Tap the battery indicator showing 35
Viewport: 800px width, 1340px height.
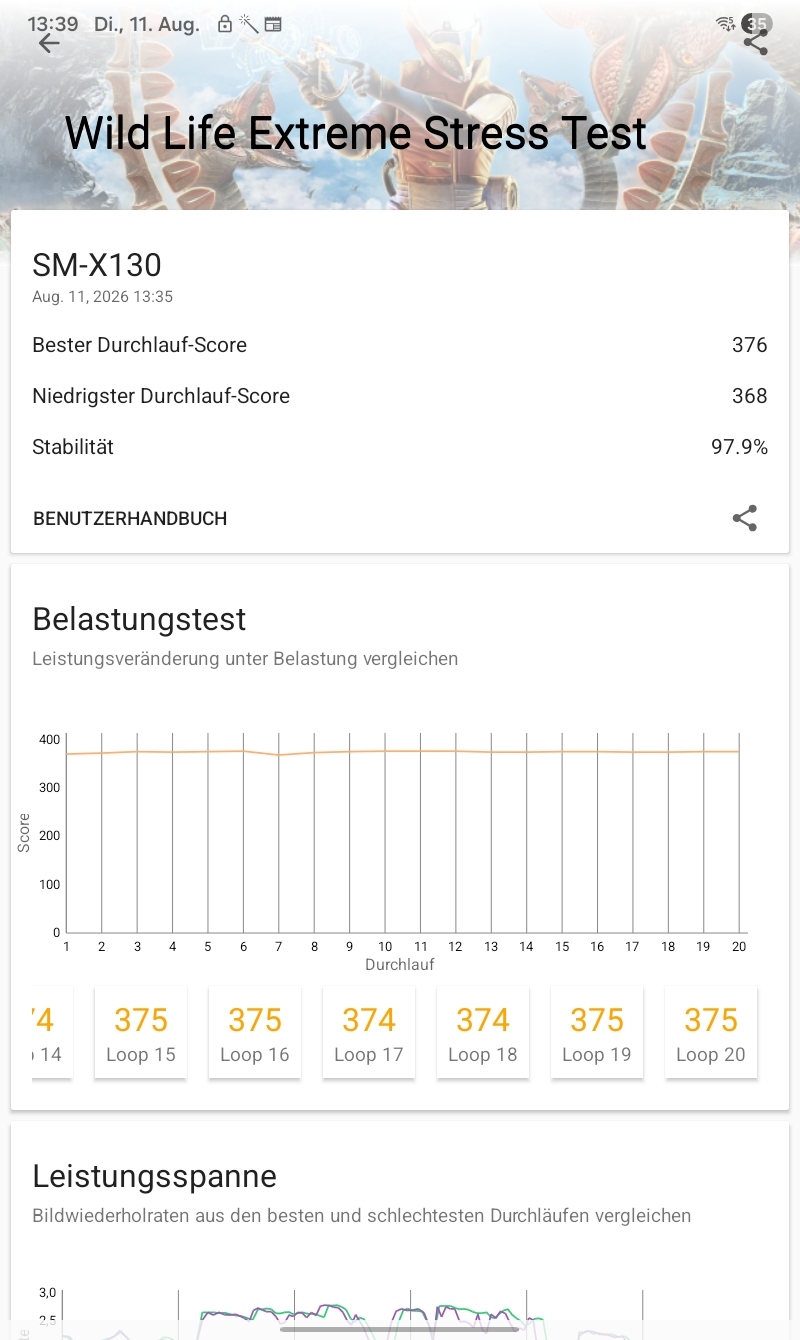tap(758, 24)
